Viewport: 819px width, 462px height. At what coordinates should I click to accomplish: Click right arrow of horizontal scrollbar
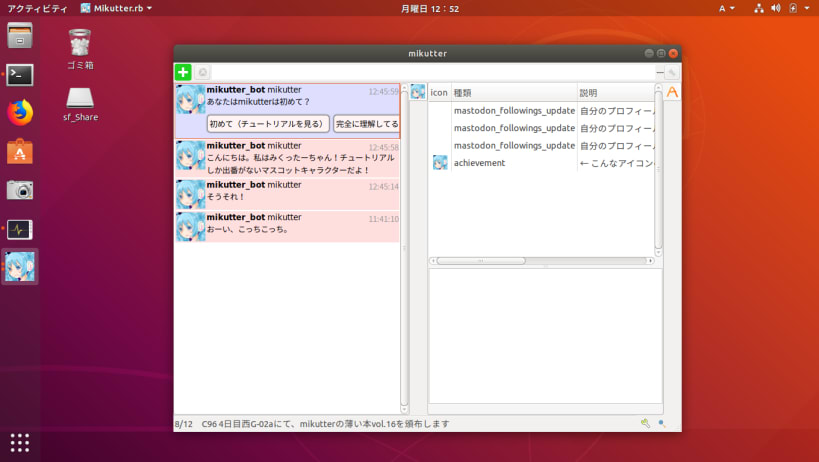coord(650,260)
